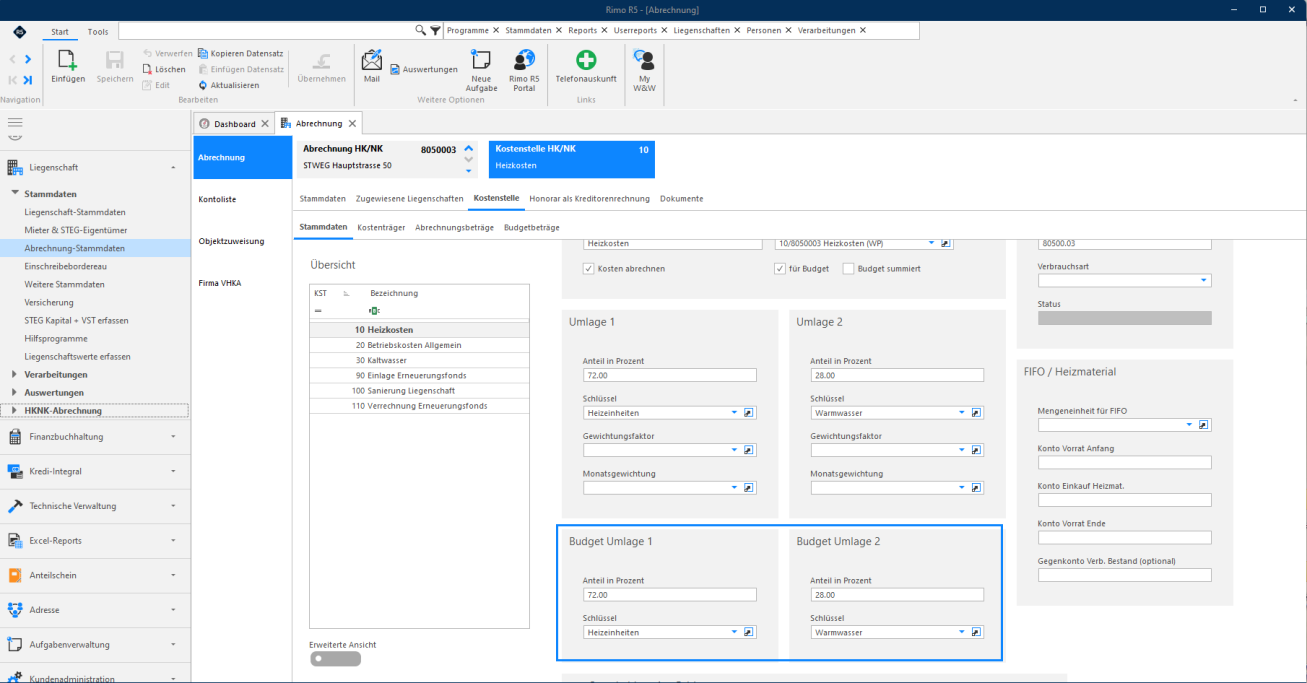Viewport: 1307px width, 683px height.
Task: Select the Dashboard document tab
Action: (x=235, y=124)
